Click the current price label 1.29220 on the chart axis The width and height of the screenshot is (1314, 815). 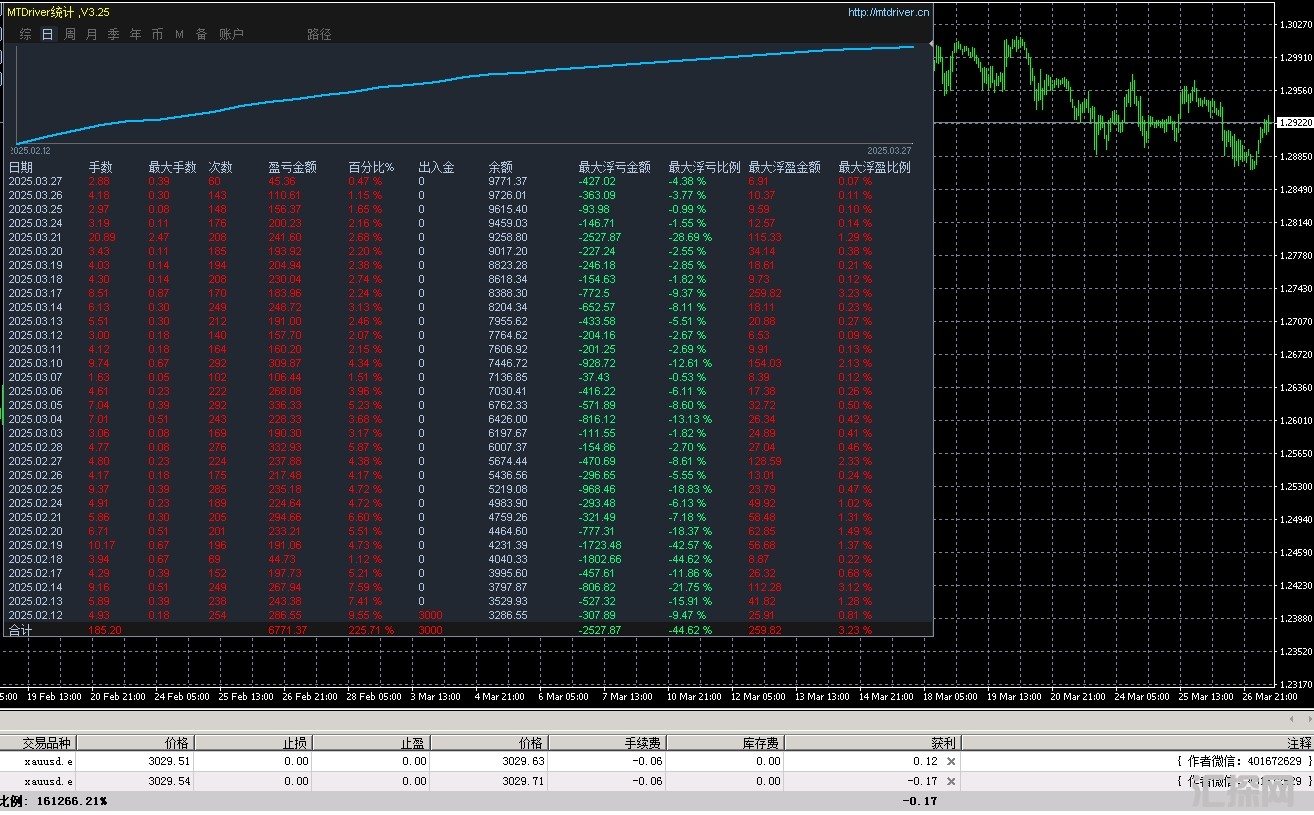(x=1294, y=122)
